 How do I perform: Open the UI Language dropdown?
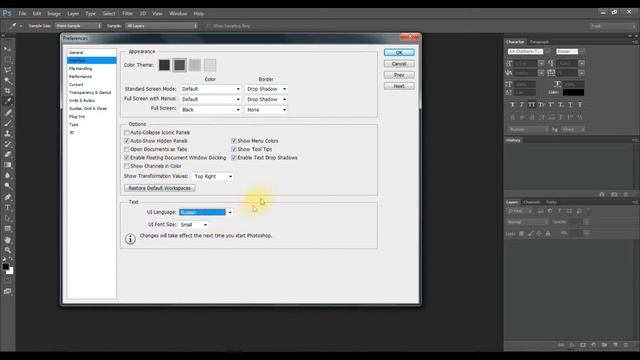click(206, 212)
